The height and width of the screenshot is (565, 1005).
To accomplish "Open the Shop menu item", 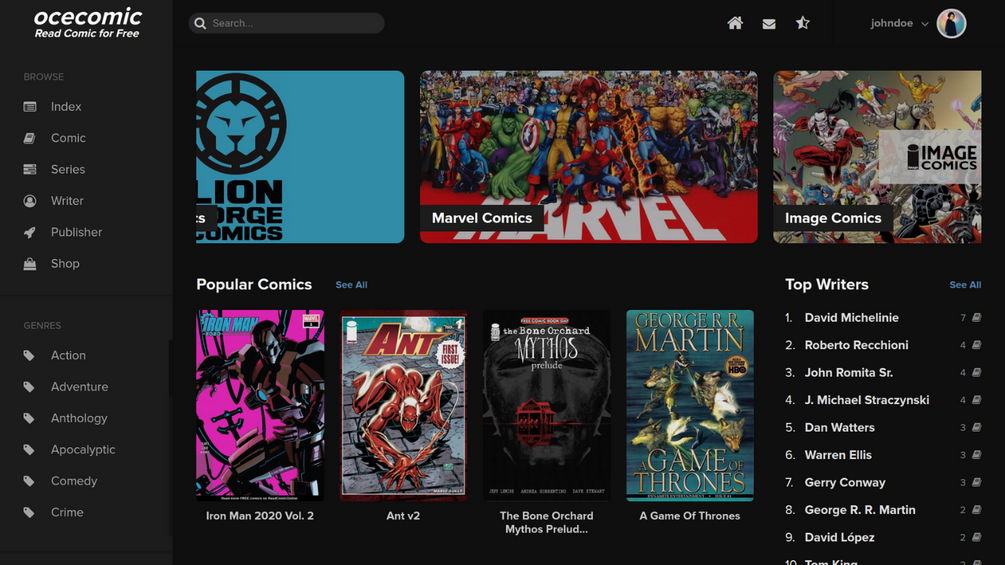I will point(65,263).
